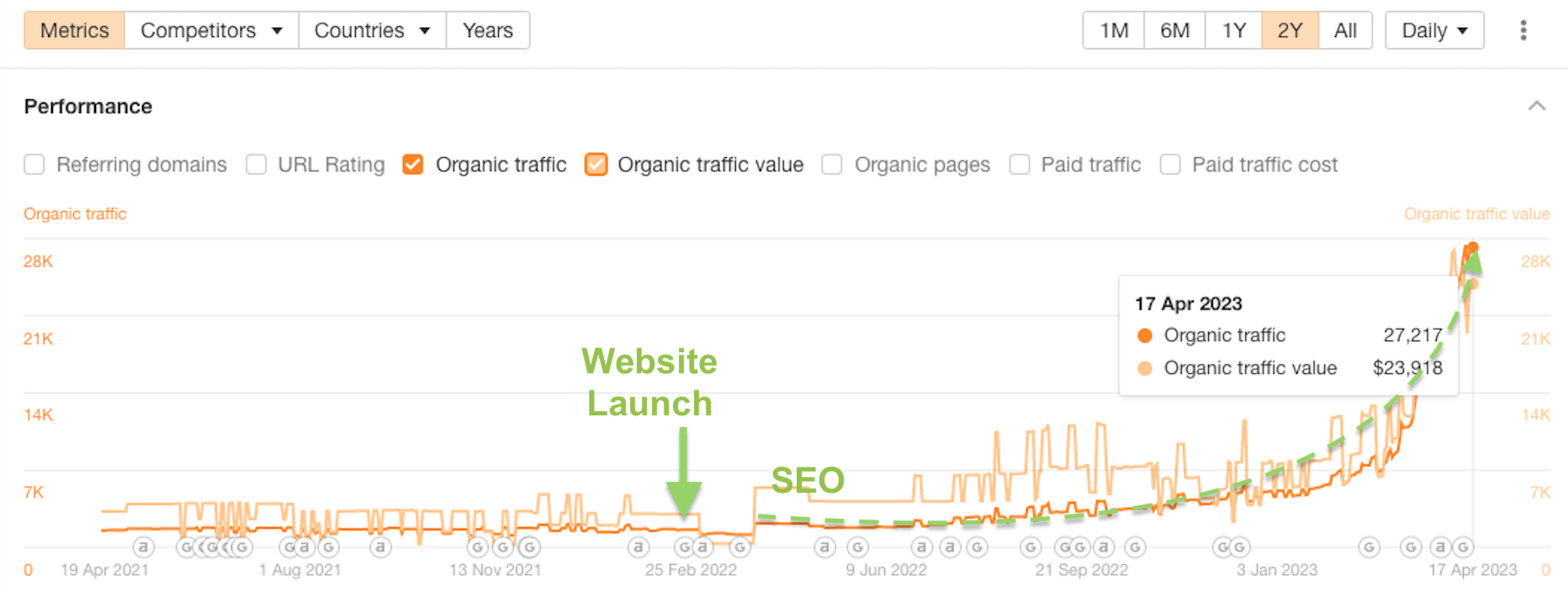This screenshot has width=1568, height=591.
Task: Collapse the Performance section chevron
Action: (x=1537, y=107)
